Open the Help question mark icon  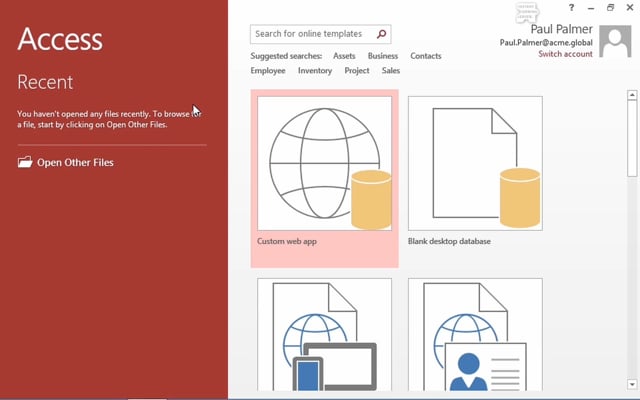[x=571, y=7]
